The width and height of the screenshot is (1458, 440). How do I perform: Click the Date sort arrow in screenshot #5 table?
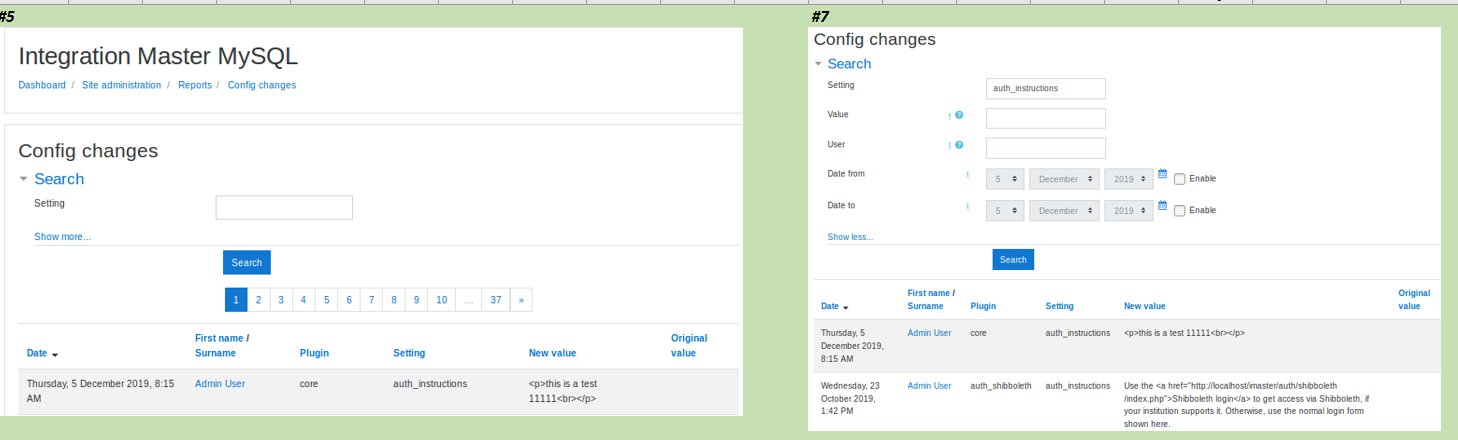(x=55, y=354)
